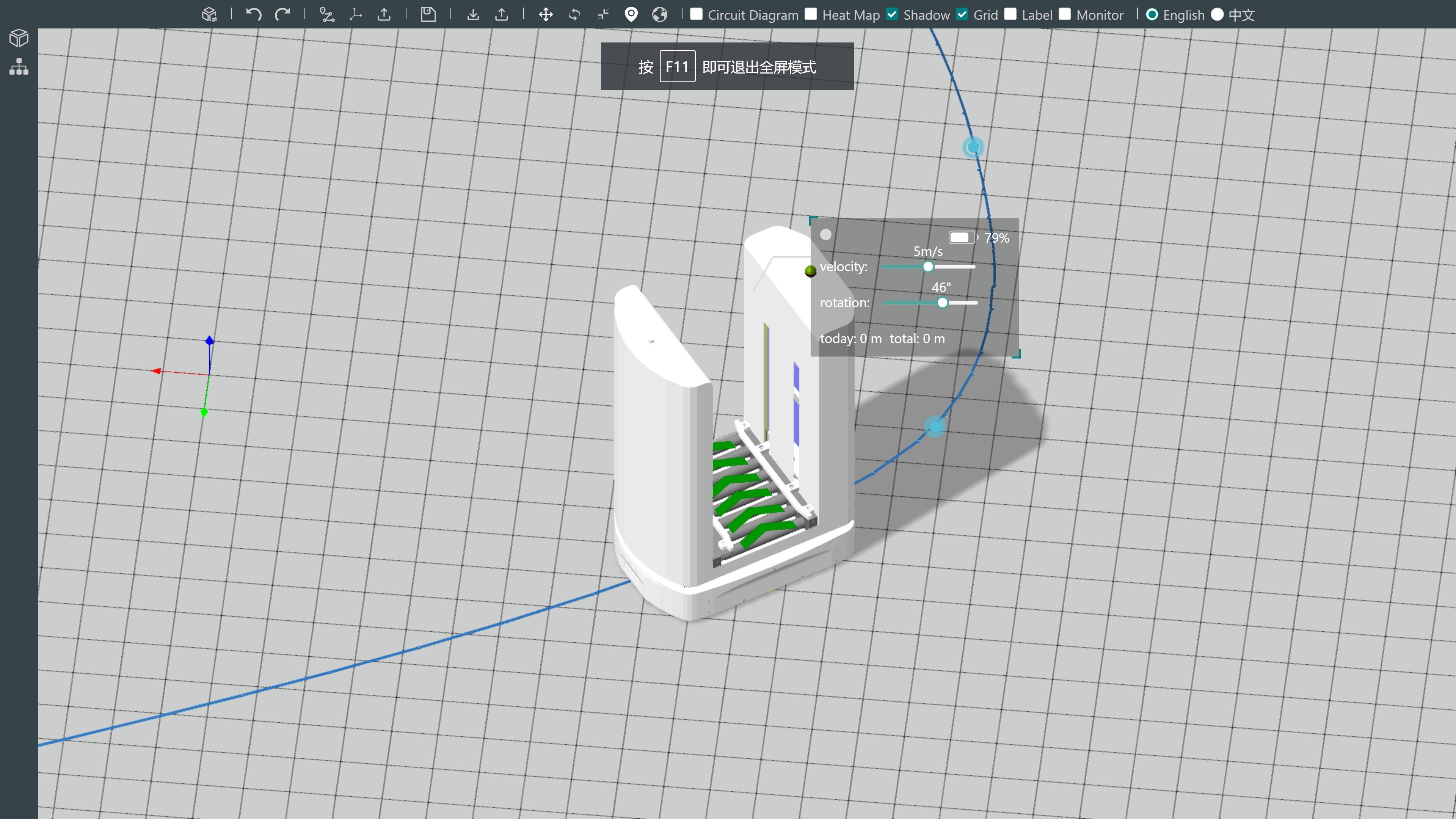Open the hierarchy tree sidebar icon

pos(19,67)
